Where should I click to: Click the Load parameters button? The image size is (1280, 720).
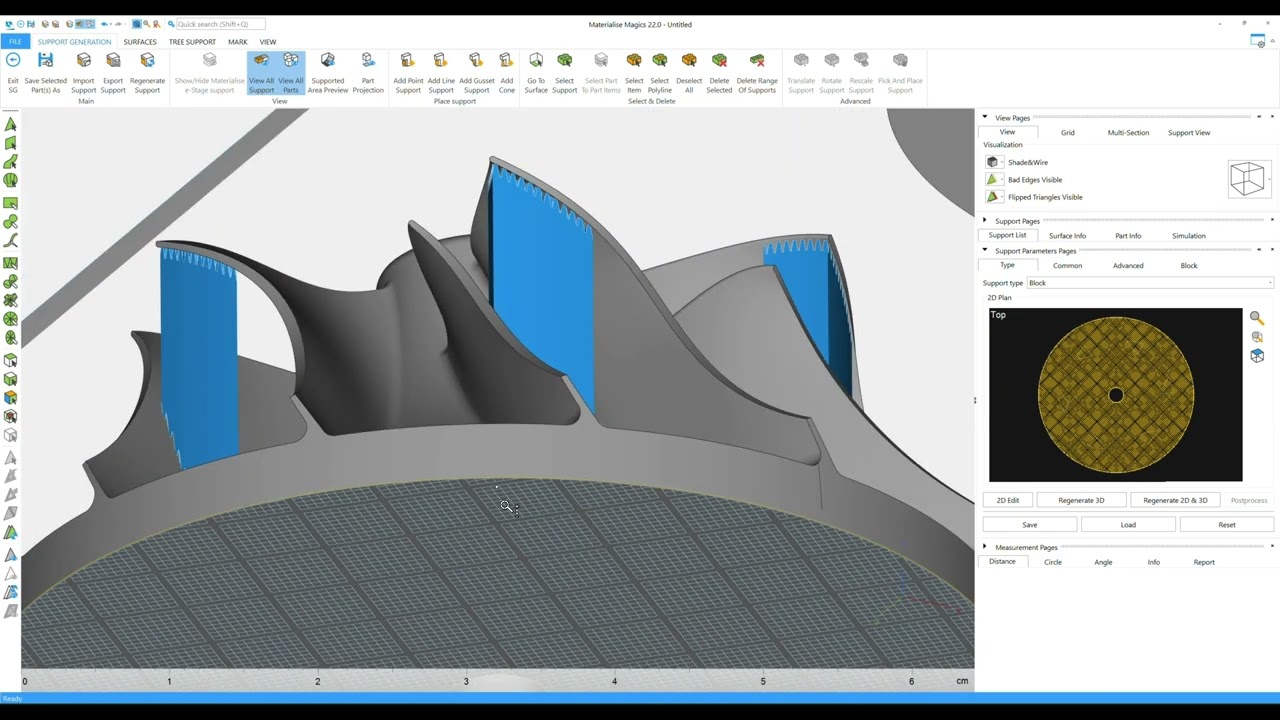1128,525
